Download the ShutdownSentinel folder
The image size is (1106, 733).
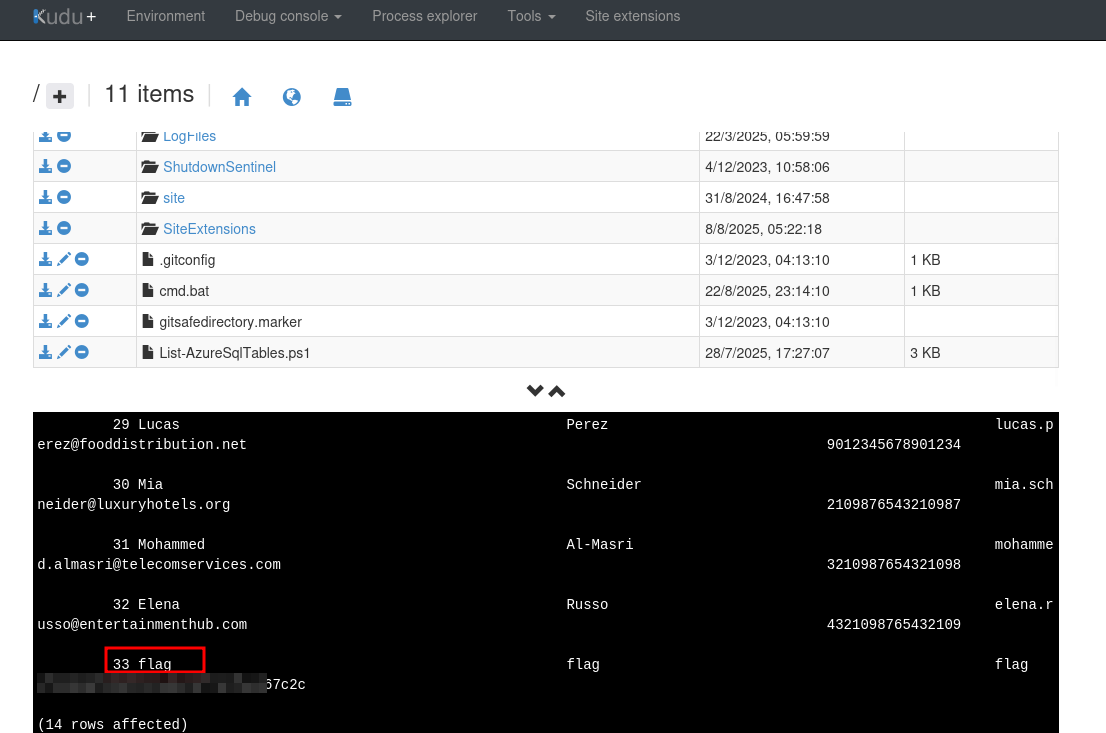(45, 167)
